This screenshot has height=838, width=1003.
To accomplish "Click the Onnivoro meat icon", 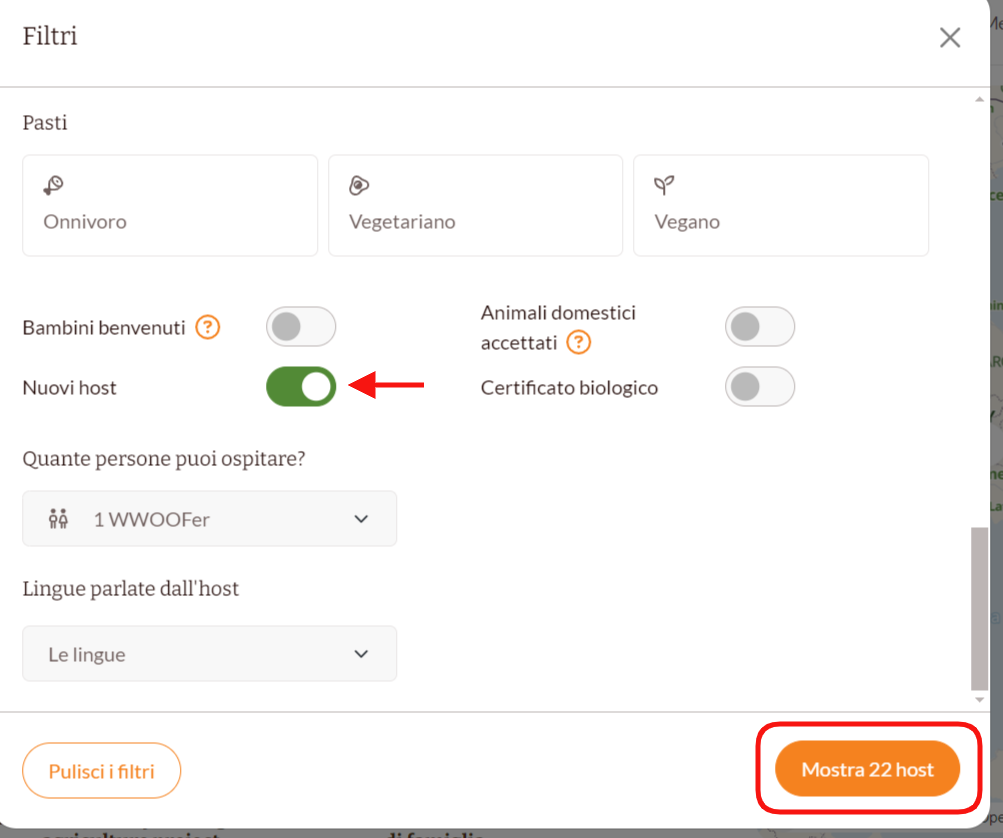I will [x=53, y=185].
